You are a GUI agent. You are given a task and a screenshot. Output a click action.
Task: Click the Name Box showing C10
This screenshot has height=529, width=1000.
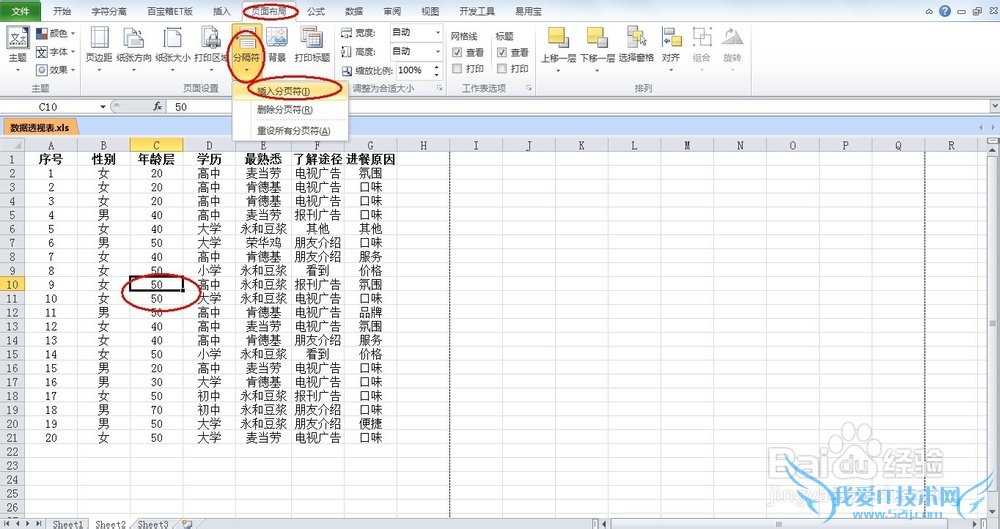tap(48, 107)
